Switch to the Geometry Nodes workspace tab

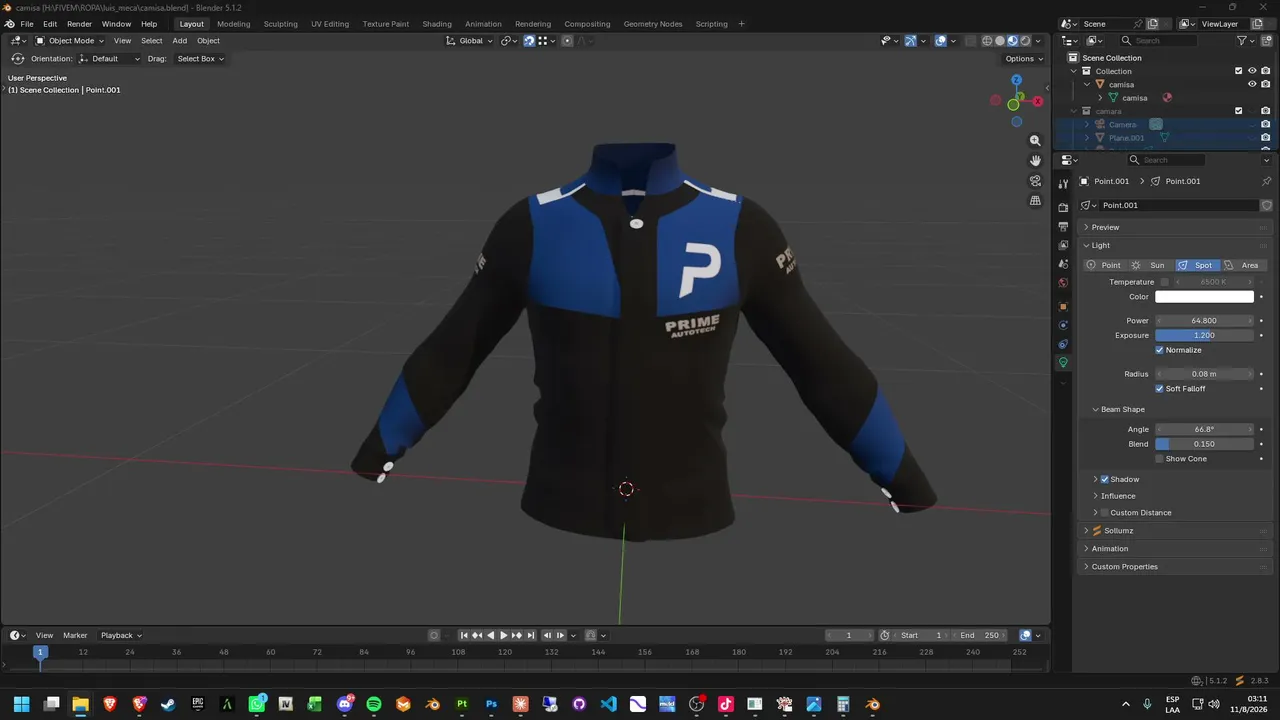click(652, 24)
